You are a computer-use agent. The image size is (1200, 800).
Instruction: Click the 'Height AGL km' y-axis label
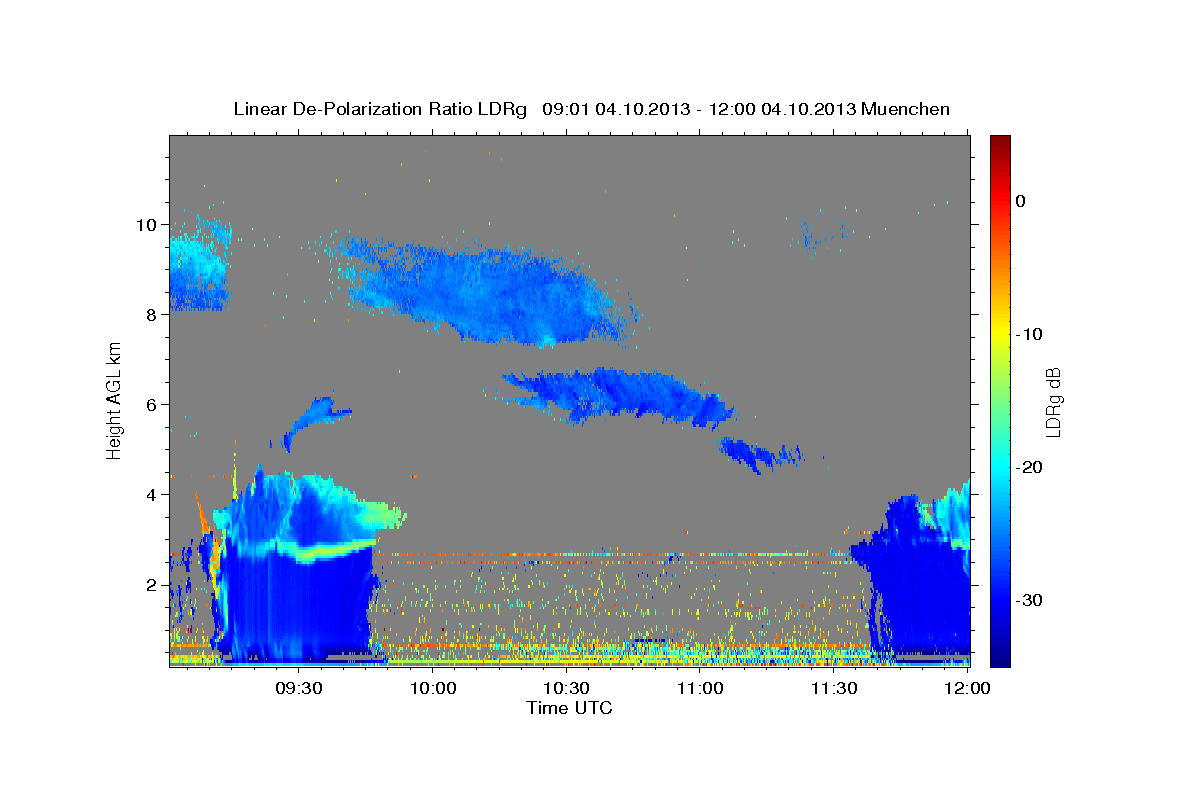tap(114, 400)
